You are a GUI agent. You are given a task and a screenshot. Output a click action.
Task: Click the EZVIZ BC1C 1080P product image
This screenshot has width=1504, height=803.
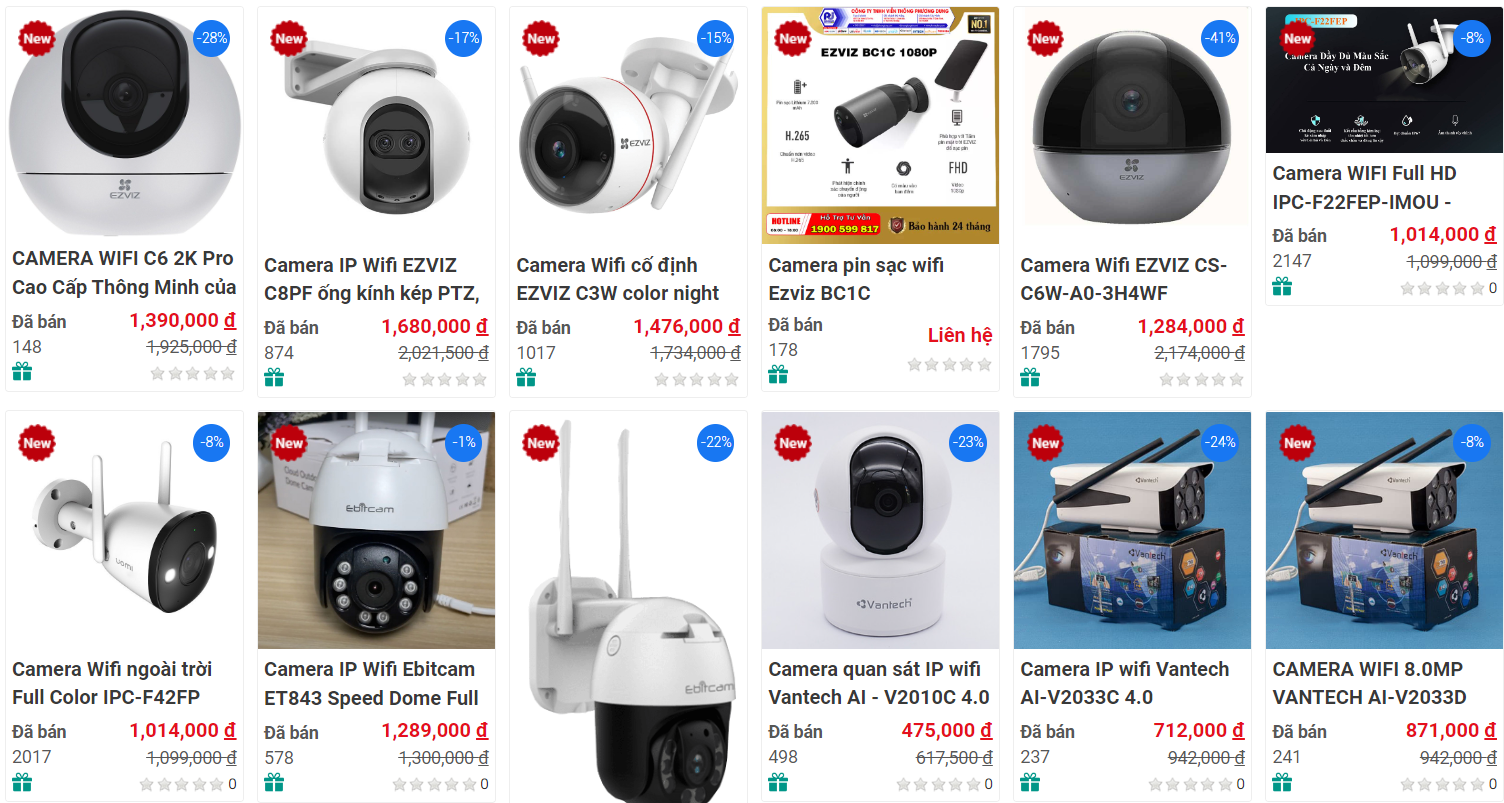[x=880, y=126]
